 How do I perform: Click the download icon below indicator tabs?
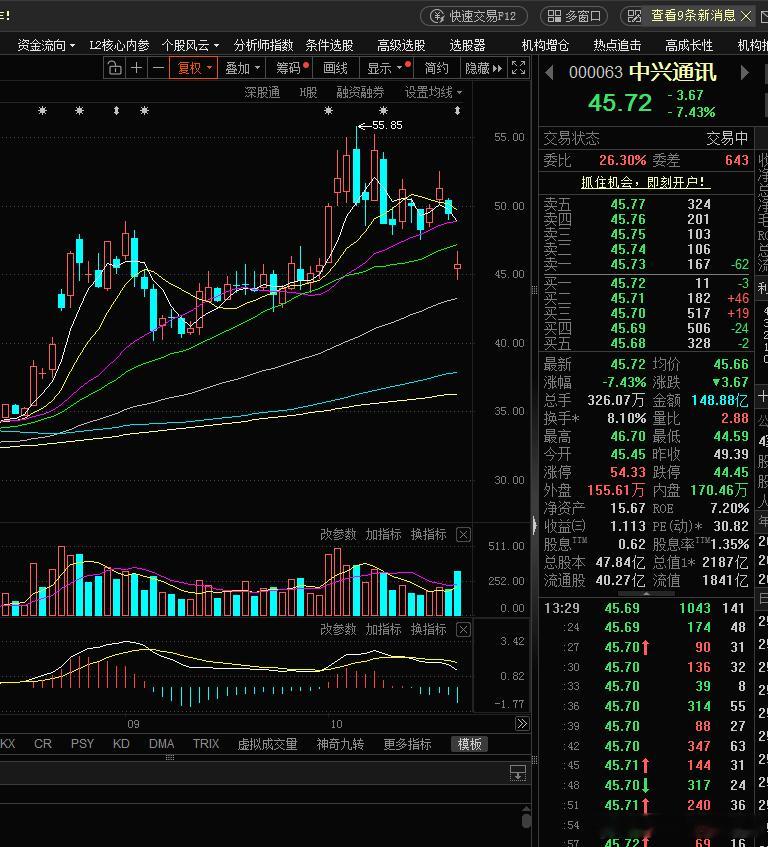(518, 772)
